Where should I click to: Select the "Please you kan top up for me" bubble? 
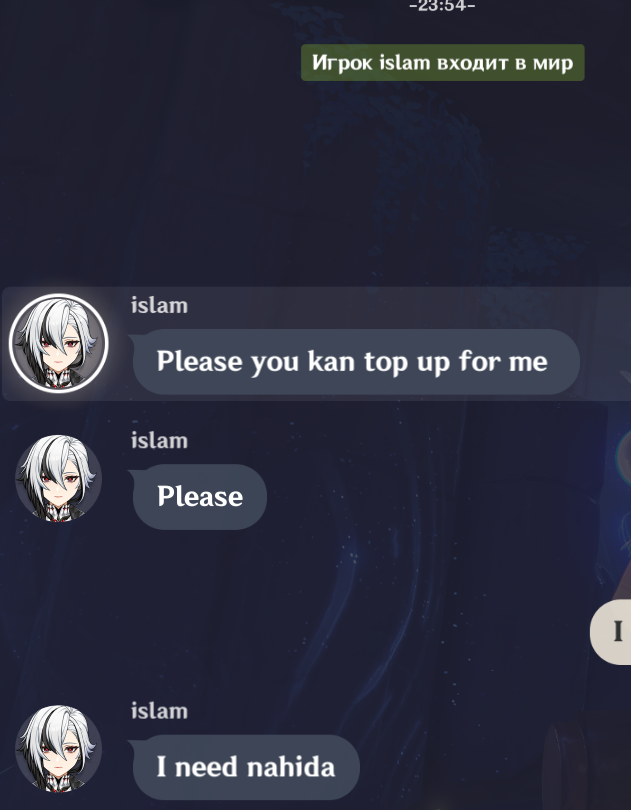coord(356,362)
